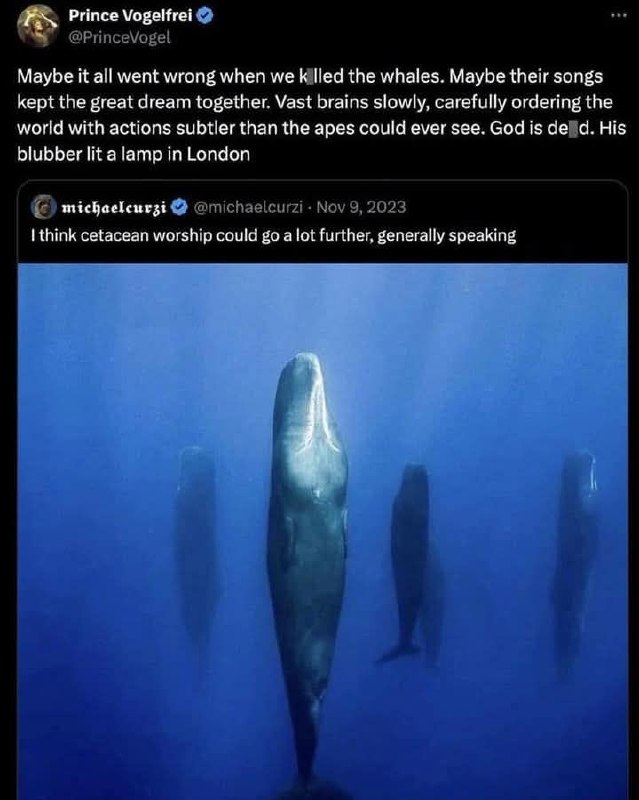
Task: Open the main tweet text about whales
Action: (x=322, y=115)
